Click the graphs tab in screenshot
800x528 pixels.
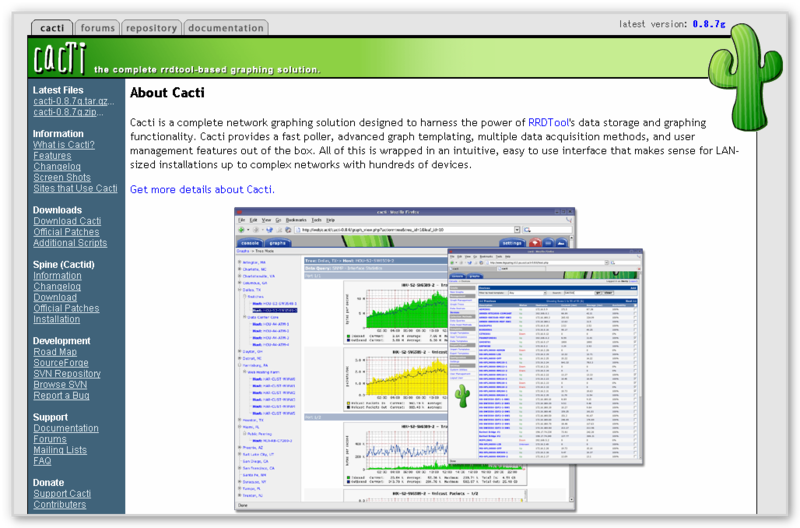278,243
